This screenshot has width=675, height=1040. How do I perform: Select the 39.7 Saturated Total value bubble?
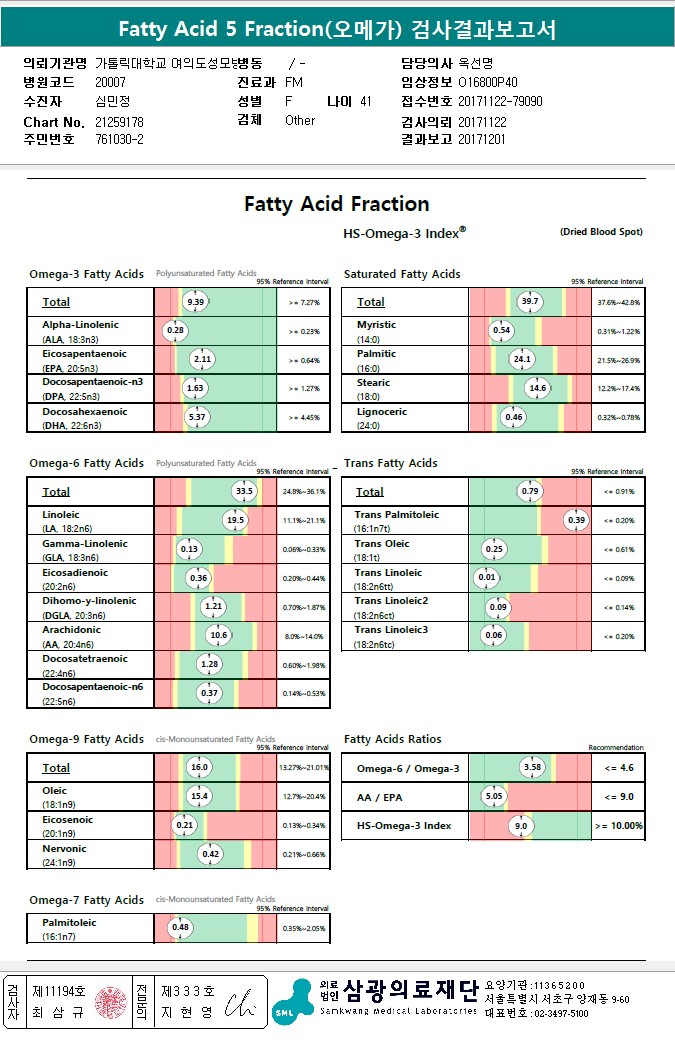click(529, 302)
